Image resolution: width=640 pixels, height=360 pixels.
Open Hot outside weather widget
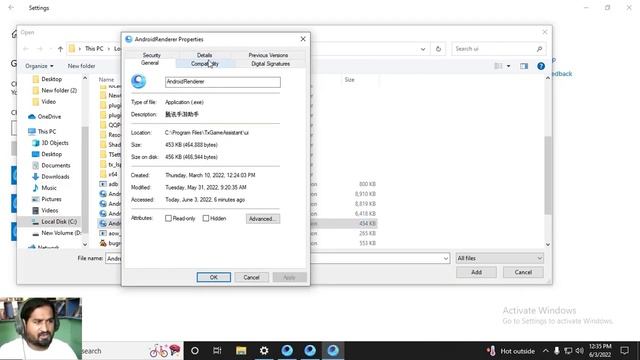pos(510,351)
